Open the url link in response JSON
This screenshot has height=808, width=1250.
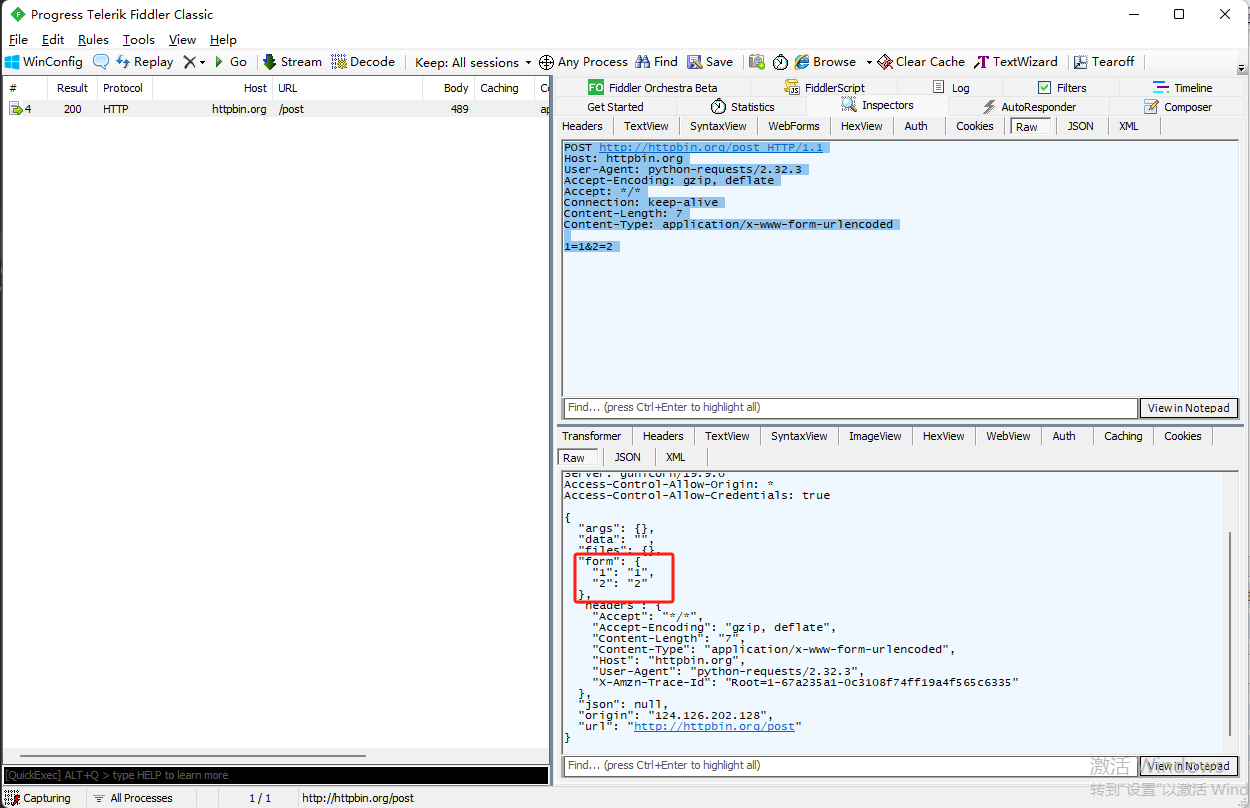tap(714, 726)
